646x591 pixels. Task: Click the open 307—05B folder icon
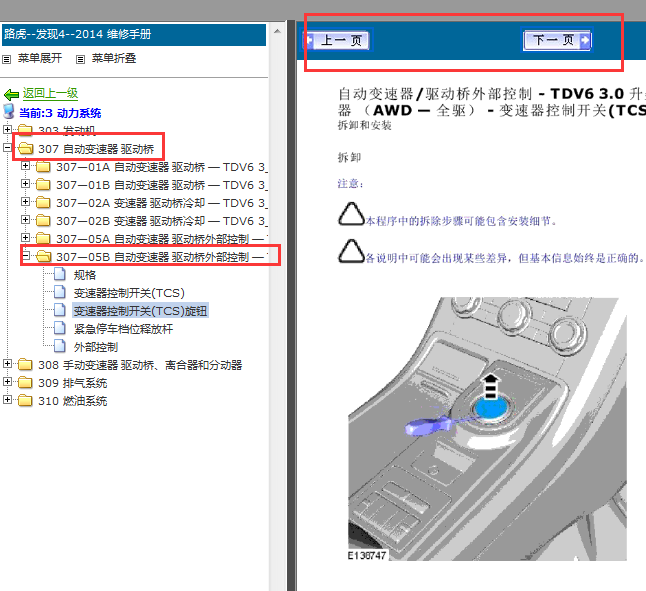[43, 257]
